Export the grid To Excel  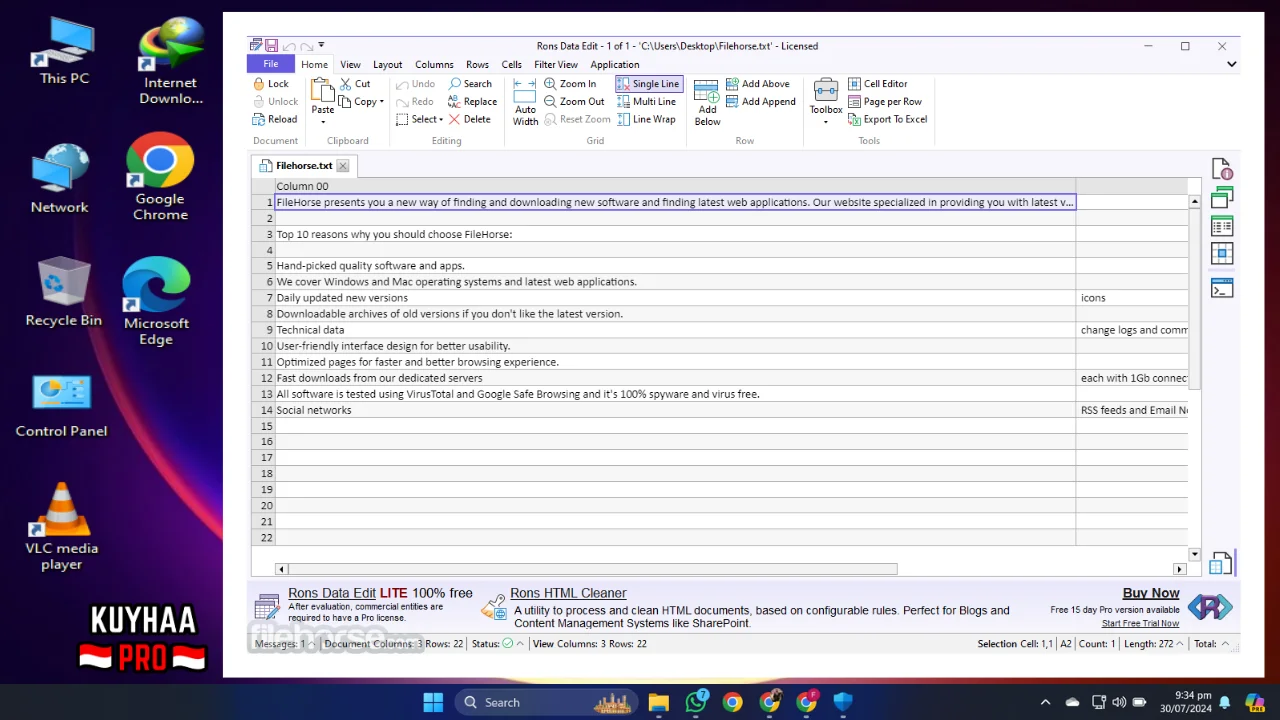(888, 119)
